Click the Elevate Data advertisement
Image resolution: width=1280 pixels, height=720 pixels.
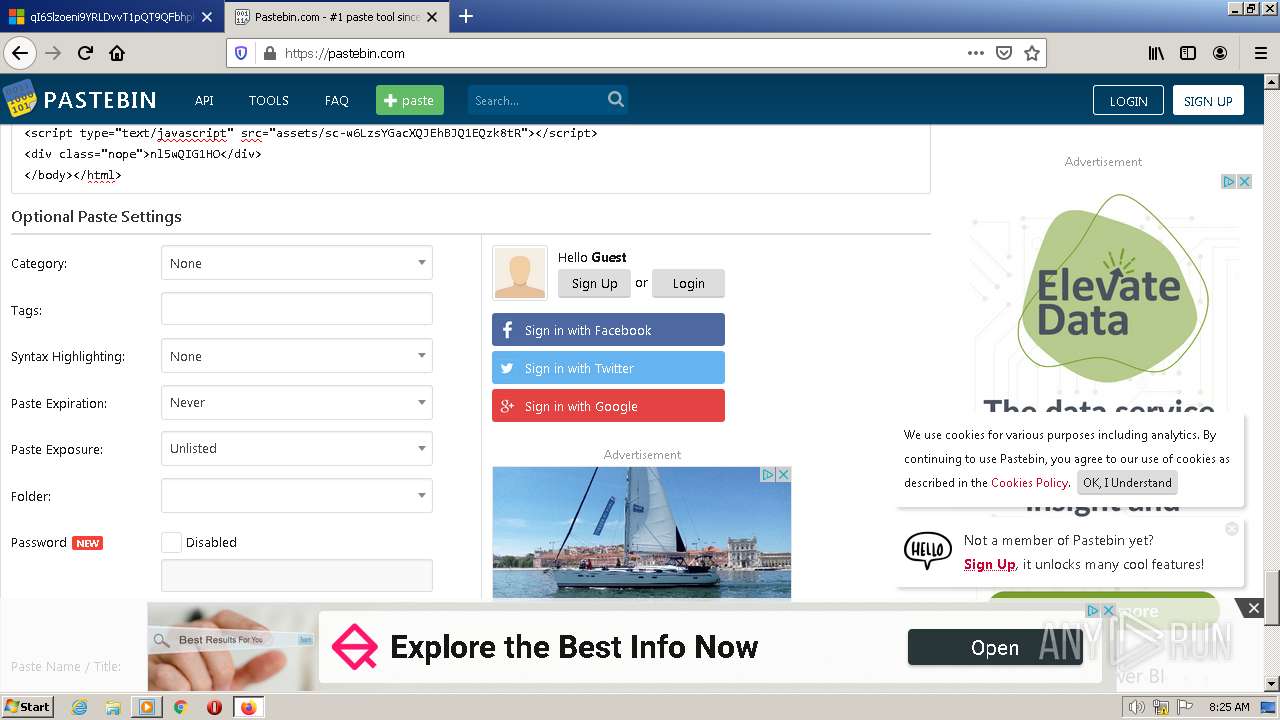pos(1110,300)
